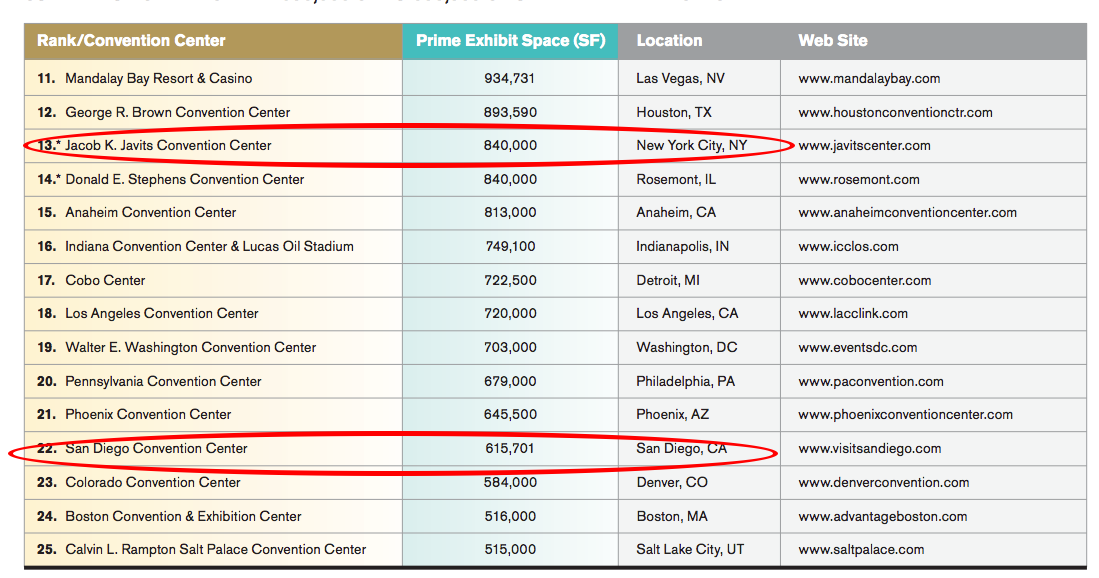Open www.houstonconventionctr.com address
The width and height of the screenshot is (1099, 578).
click(x=895, y=112)
